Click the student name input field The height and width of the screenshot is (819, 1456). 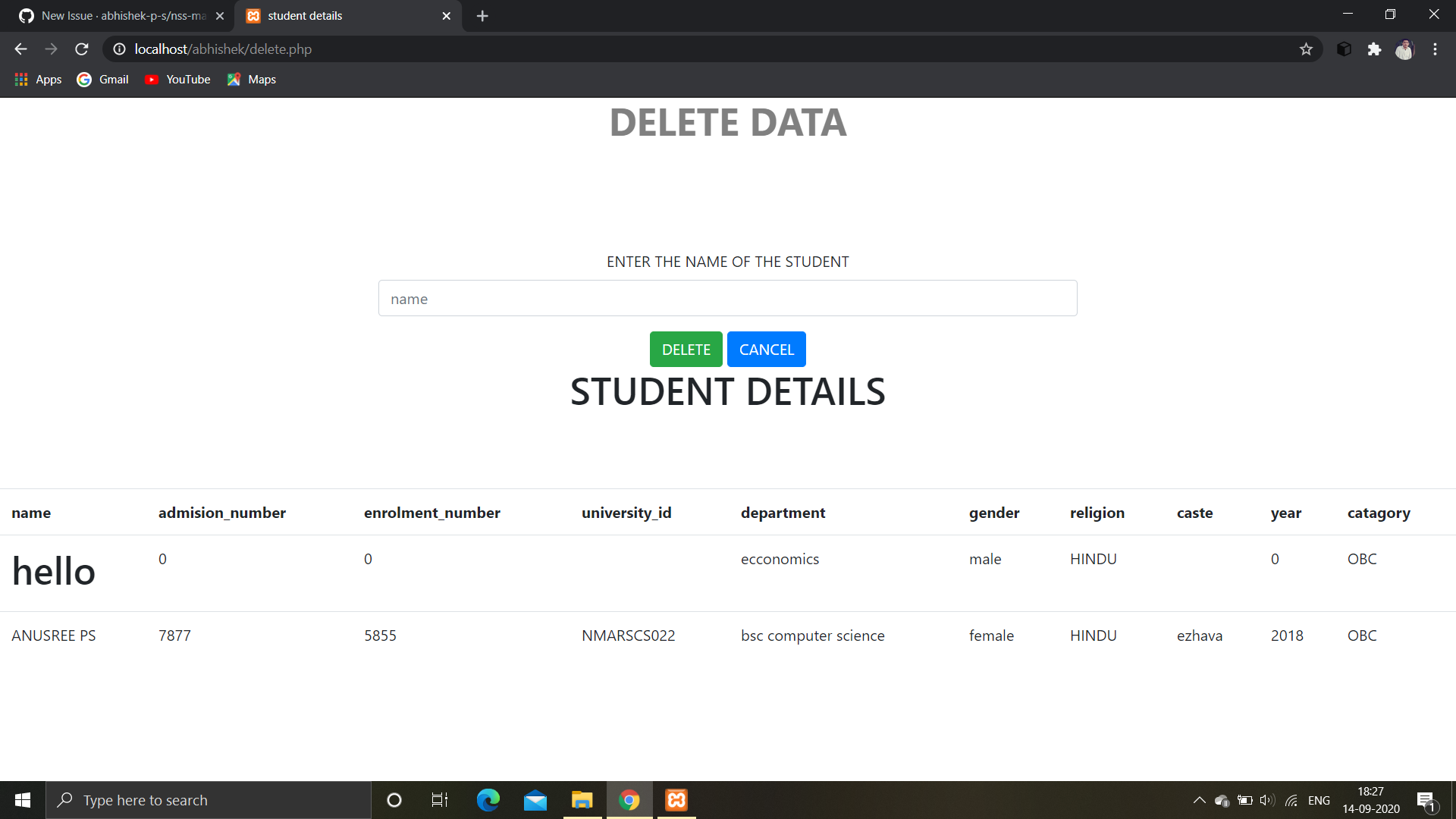pyautogui.click(x=727, y=298)
